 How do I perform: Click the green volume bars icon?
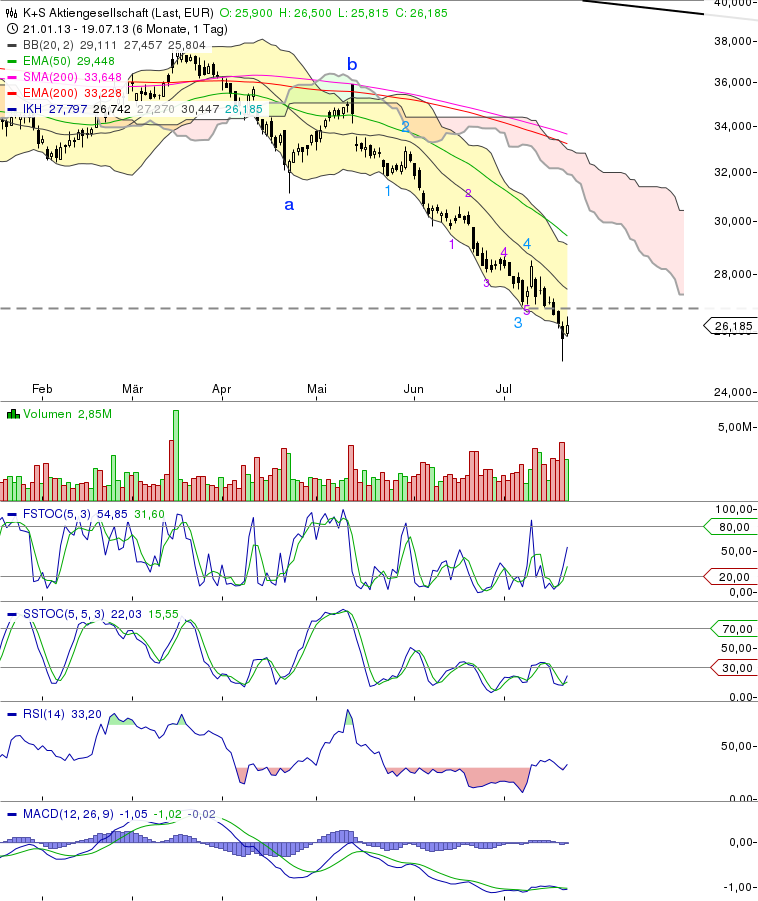[x=13, y=414]
